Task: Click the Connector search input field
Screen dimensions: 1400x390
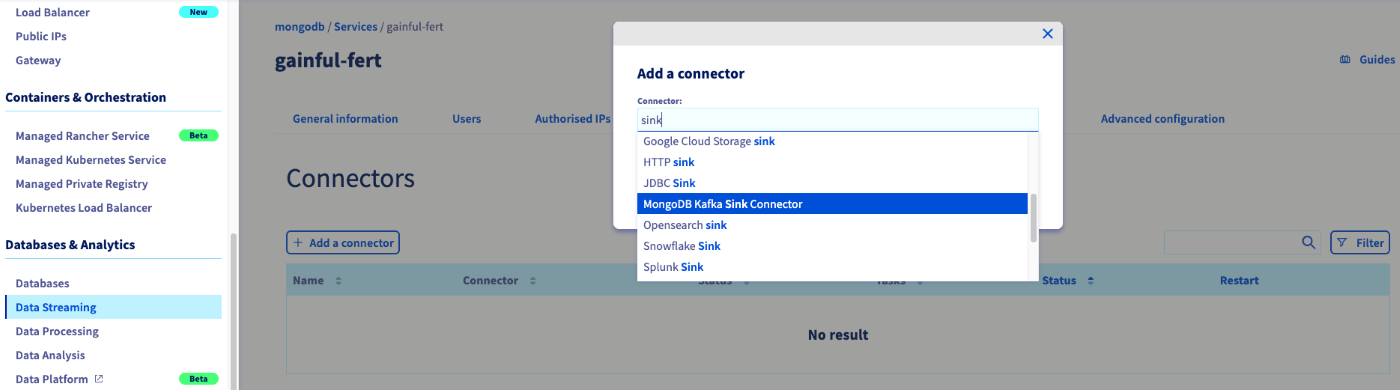Action: (837, 120)
